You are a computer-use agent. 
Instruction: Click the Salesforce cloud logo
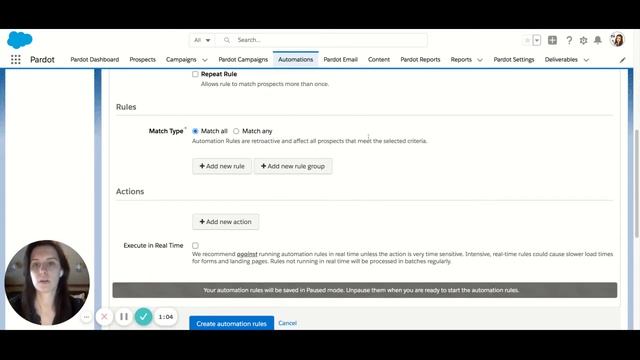click(20, 40)
